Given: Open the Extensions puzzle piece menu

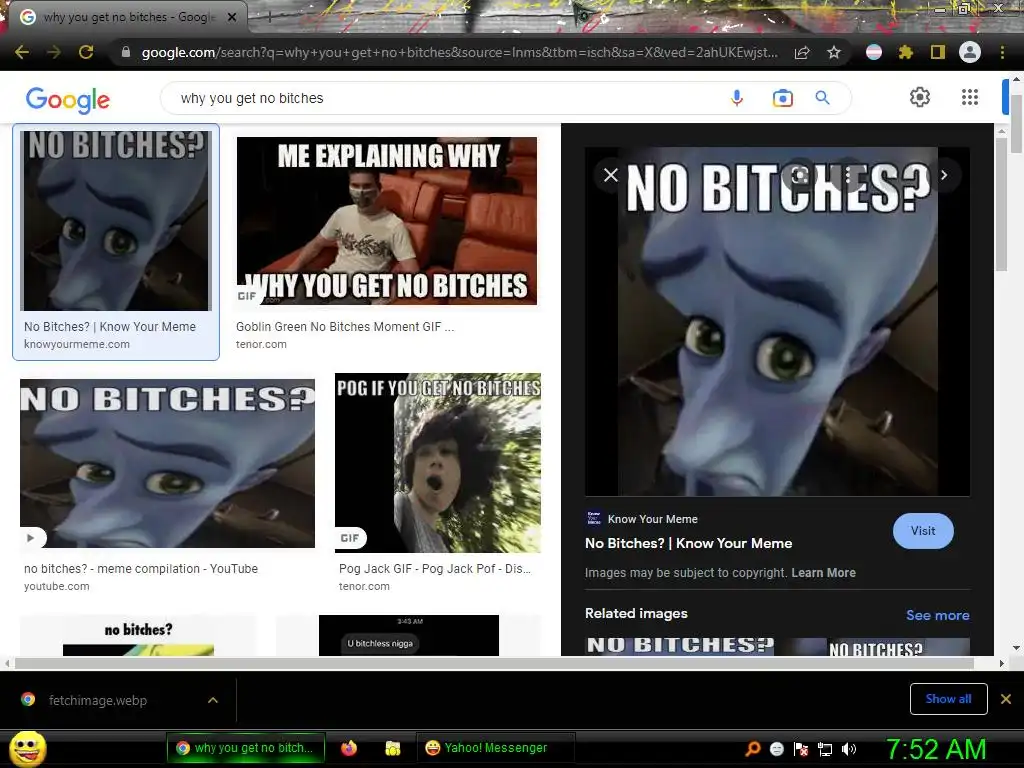Looking at the screenshot, I should (x=906, y=52).
